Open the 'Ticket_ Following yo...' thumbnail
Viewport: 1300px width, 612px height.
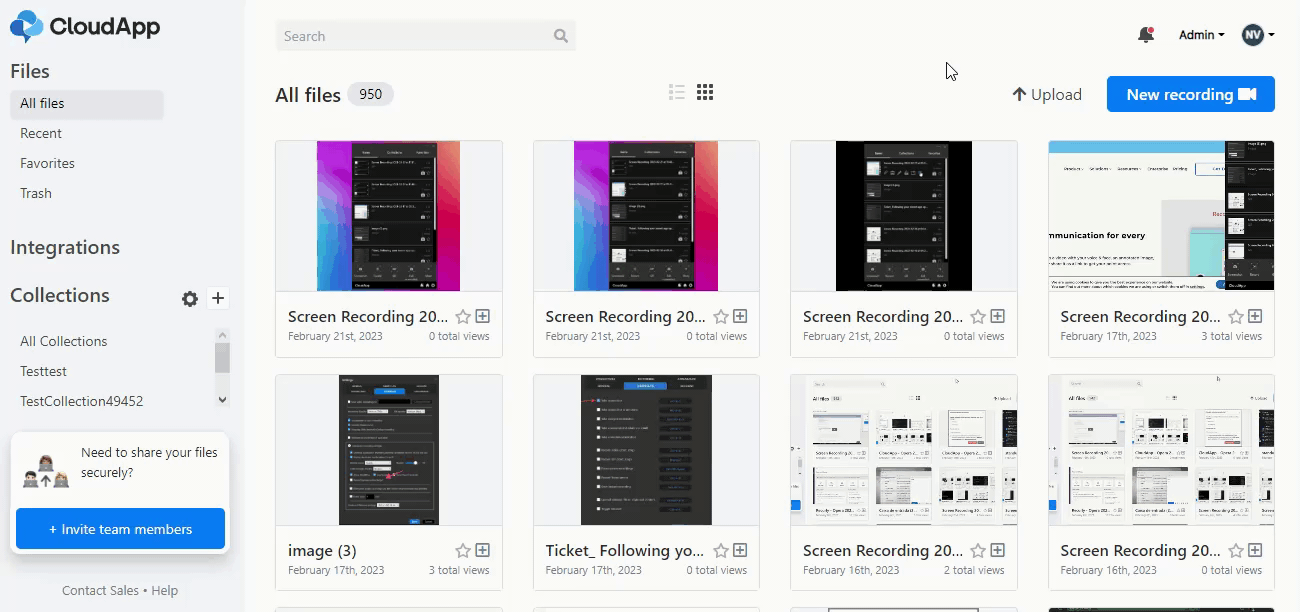pyautogui.click(x=646, y=450)
